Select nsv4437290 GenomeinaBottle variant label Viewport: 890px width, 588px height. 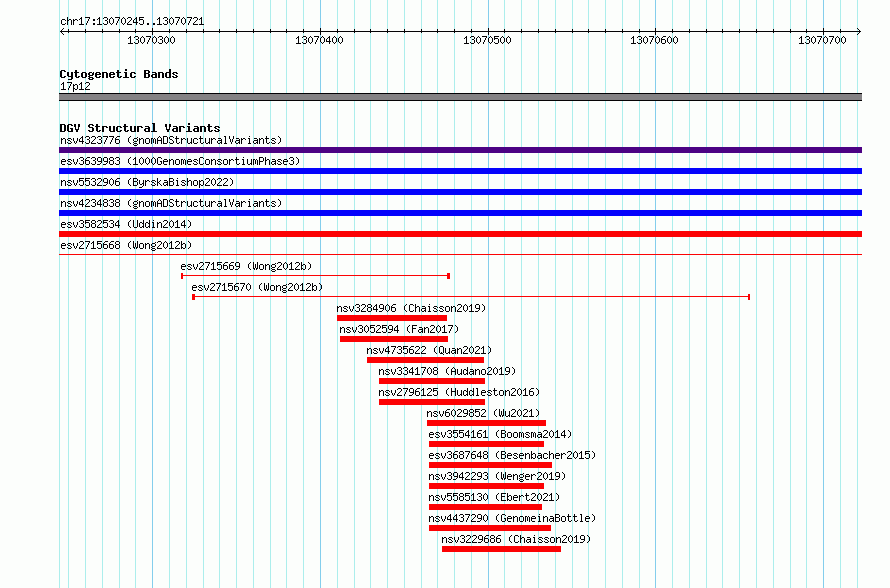(x=512, y=518)
